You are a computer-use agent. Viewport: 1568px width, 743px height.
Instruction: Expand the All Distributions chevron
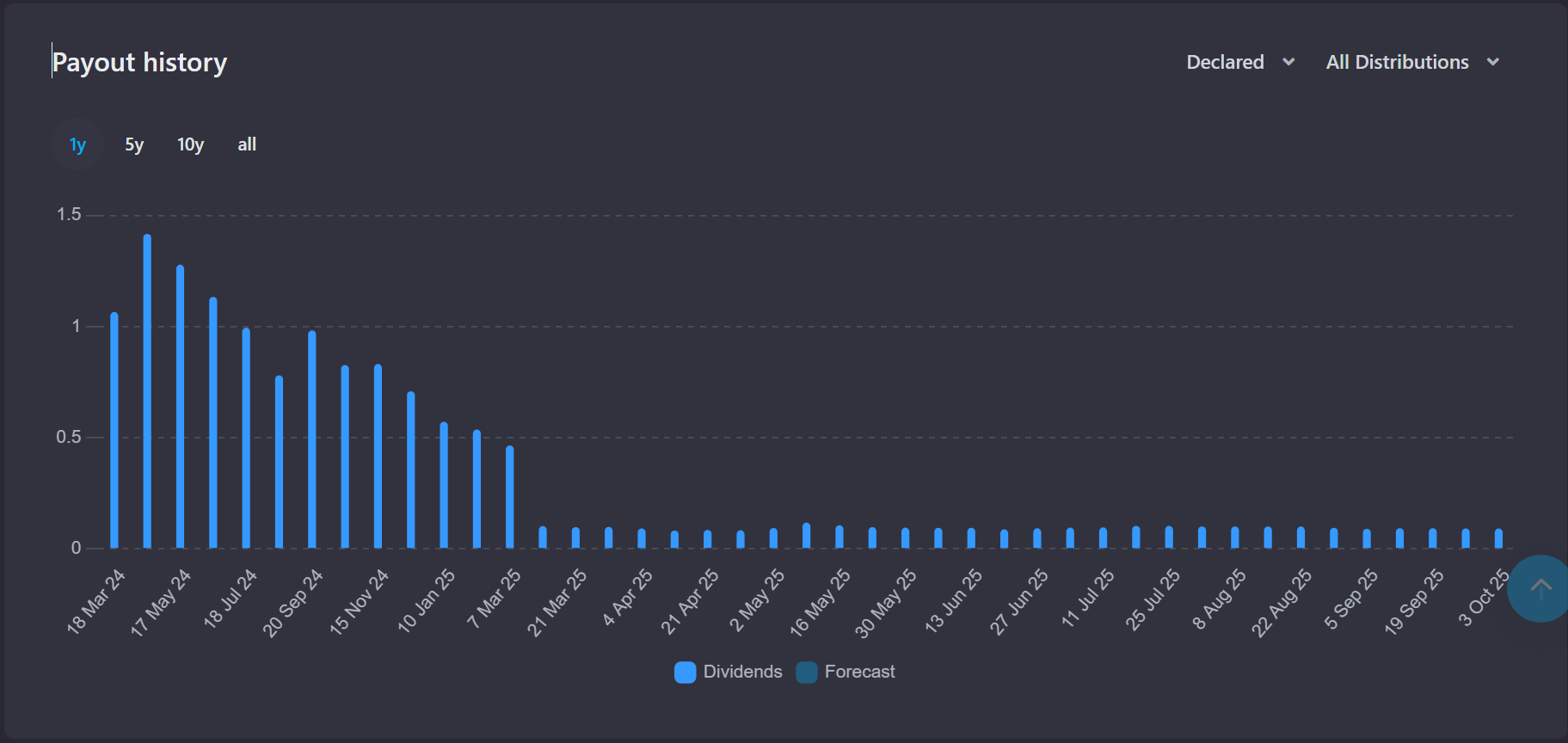(x=1493, y=62)
